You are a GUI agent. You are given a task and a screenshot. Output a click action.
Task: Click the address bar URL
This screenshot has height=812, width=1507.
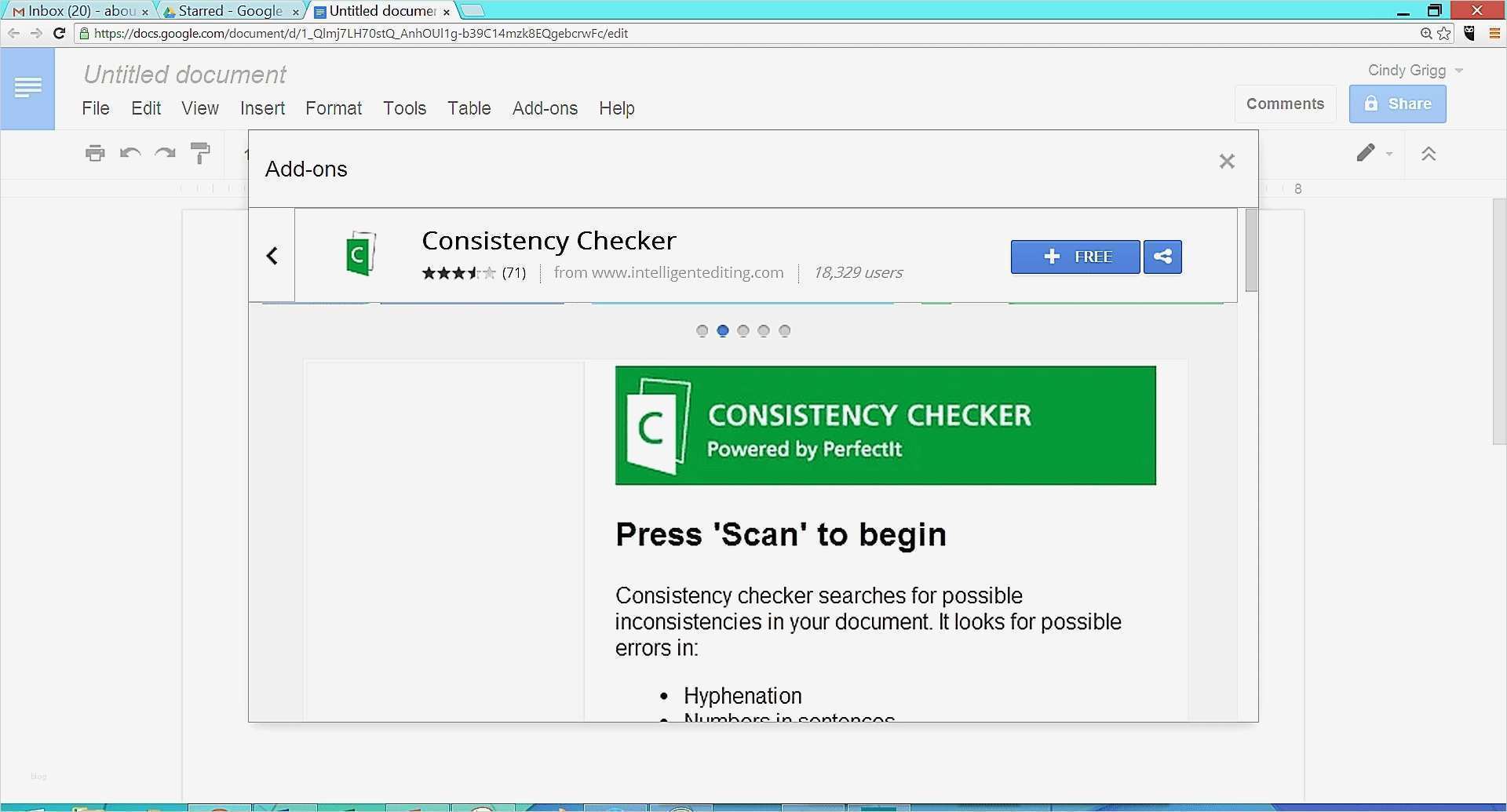(x=361, y=33)
